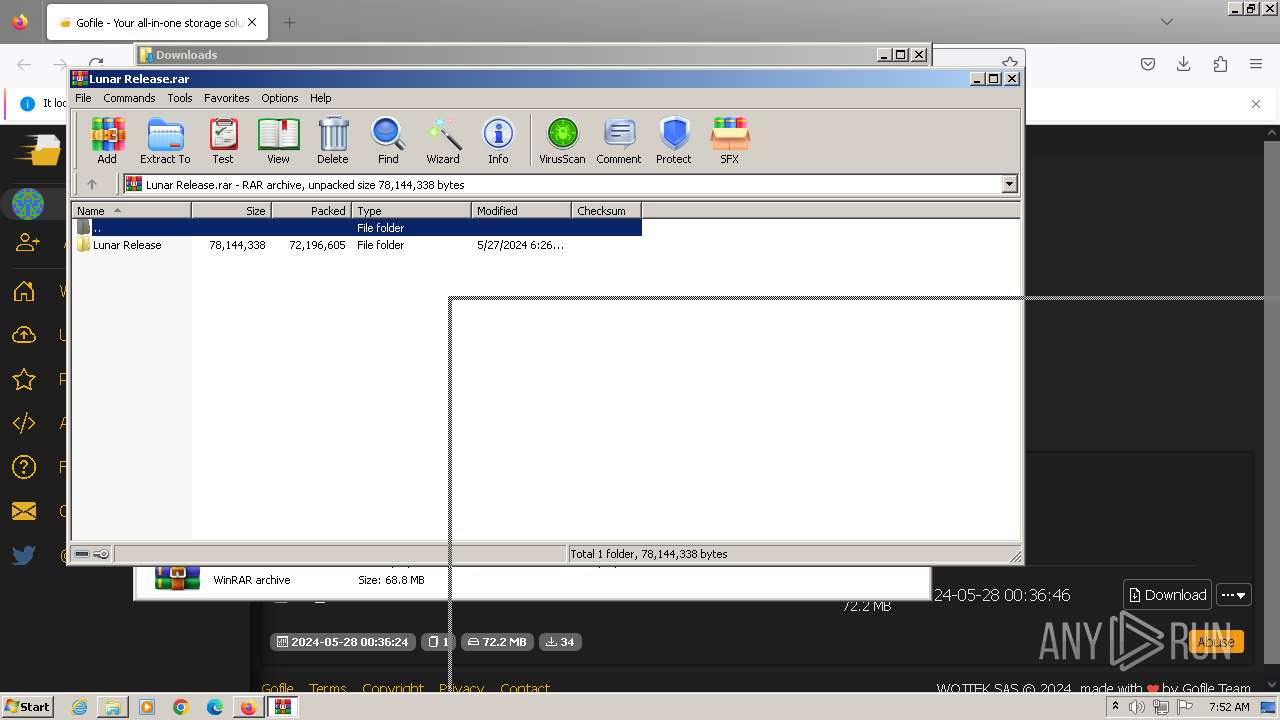Expand the archive path dropdown
This screenshot has width=1280, height=720.
pos(1009,184)
